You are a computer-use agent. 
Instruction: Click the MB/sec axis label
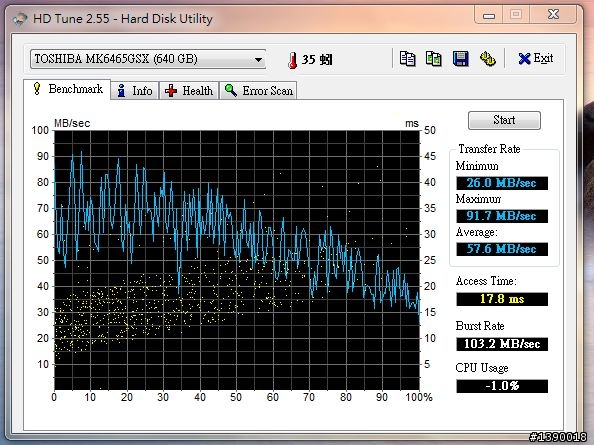point(72,123)
